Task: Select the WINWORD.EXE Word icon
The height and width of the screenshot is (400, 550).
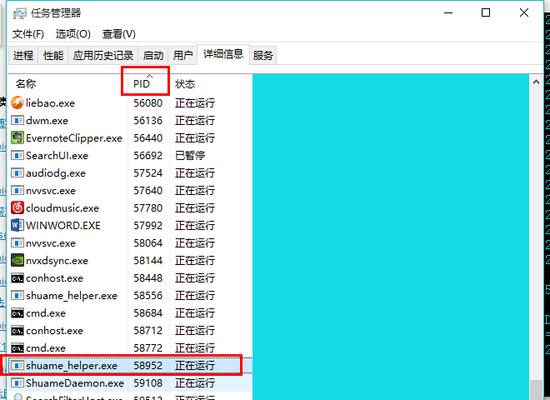Action: 17,225
